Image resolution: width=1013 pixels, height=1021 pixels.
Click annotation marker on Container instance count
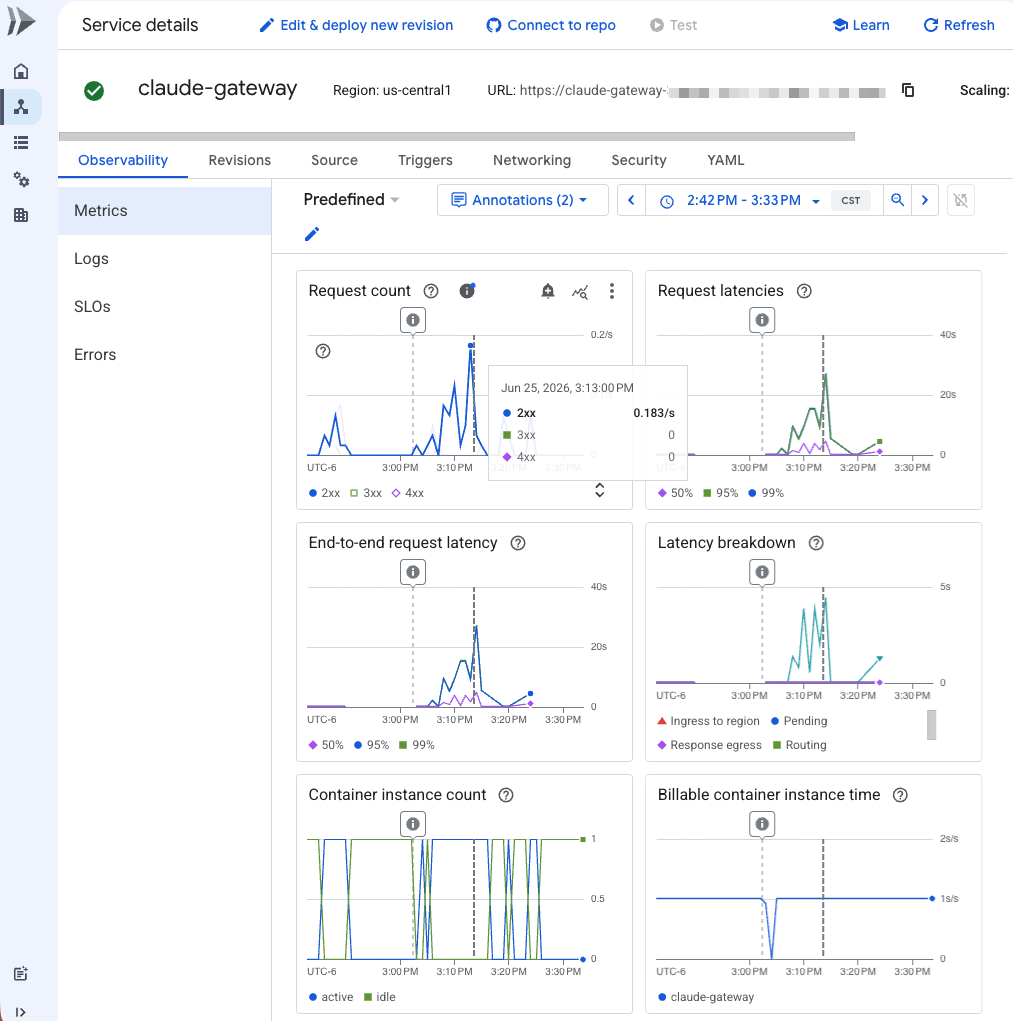(413, 824)
